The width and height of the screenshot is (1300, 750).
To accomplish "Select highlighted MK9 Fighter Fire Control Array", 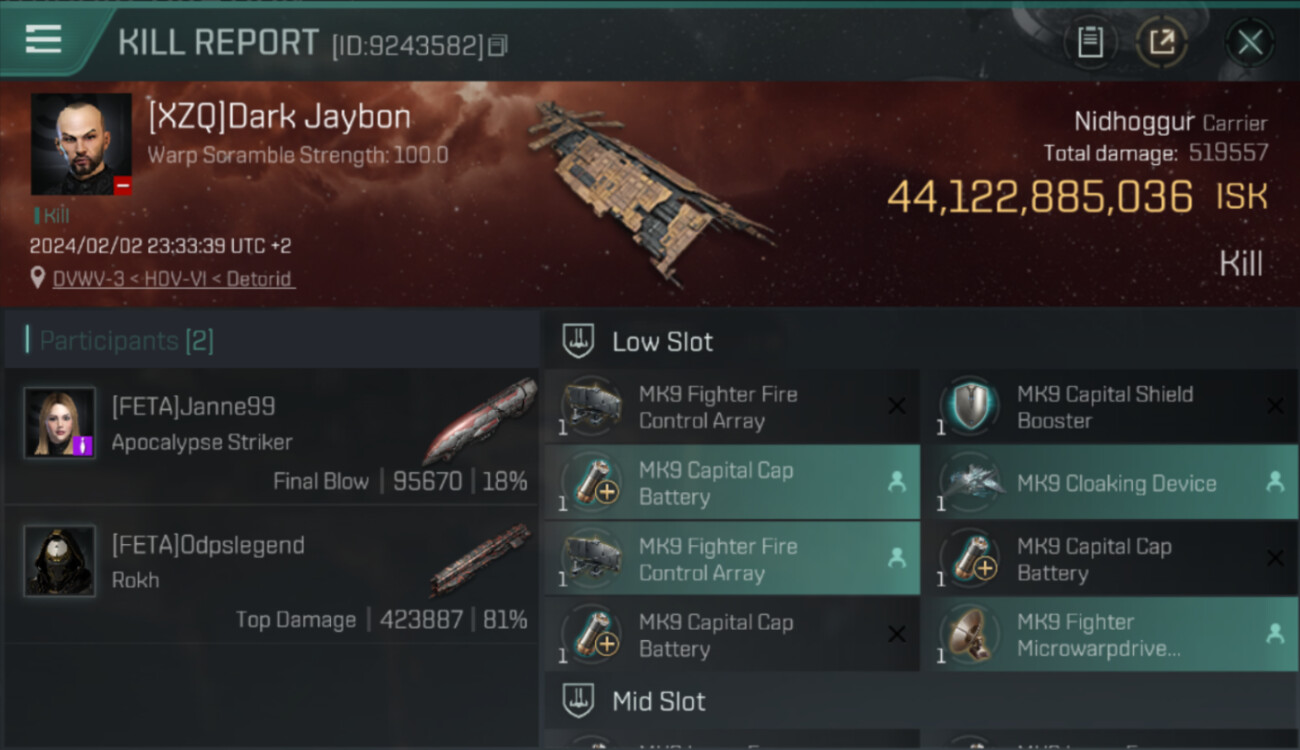I will click(x=732, y=559).
